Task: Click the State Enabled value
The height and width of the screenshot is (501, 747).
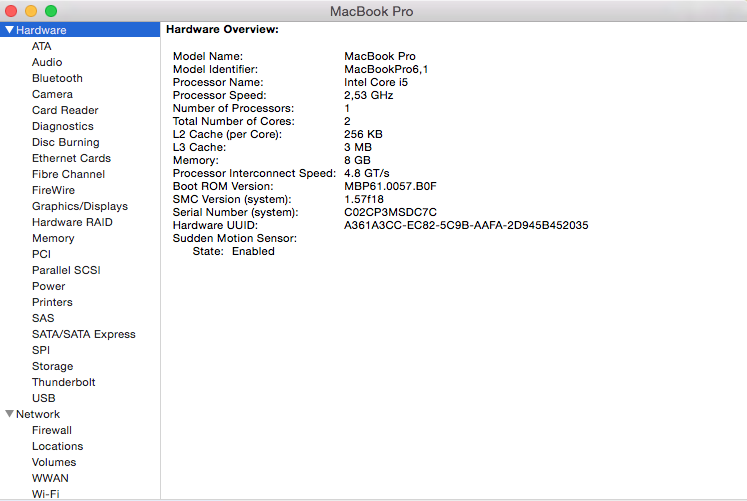Action: [253, 251]
